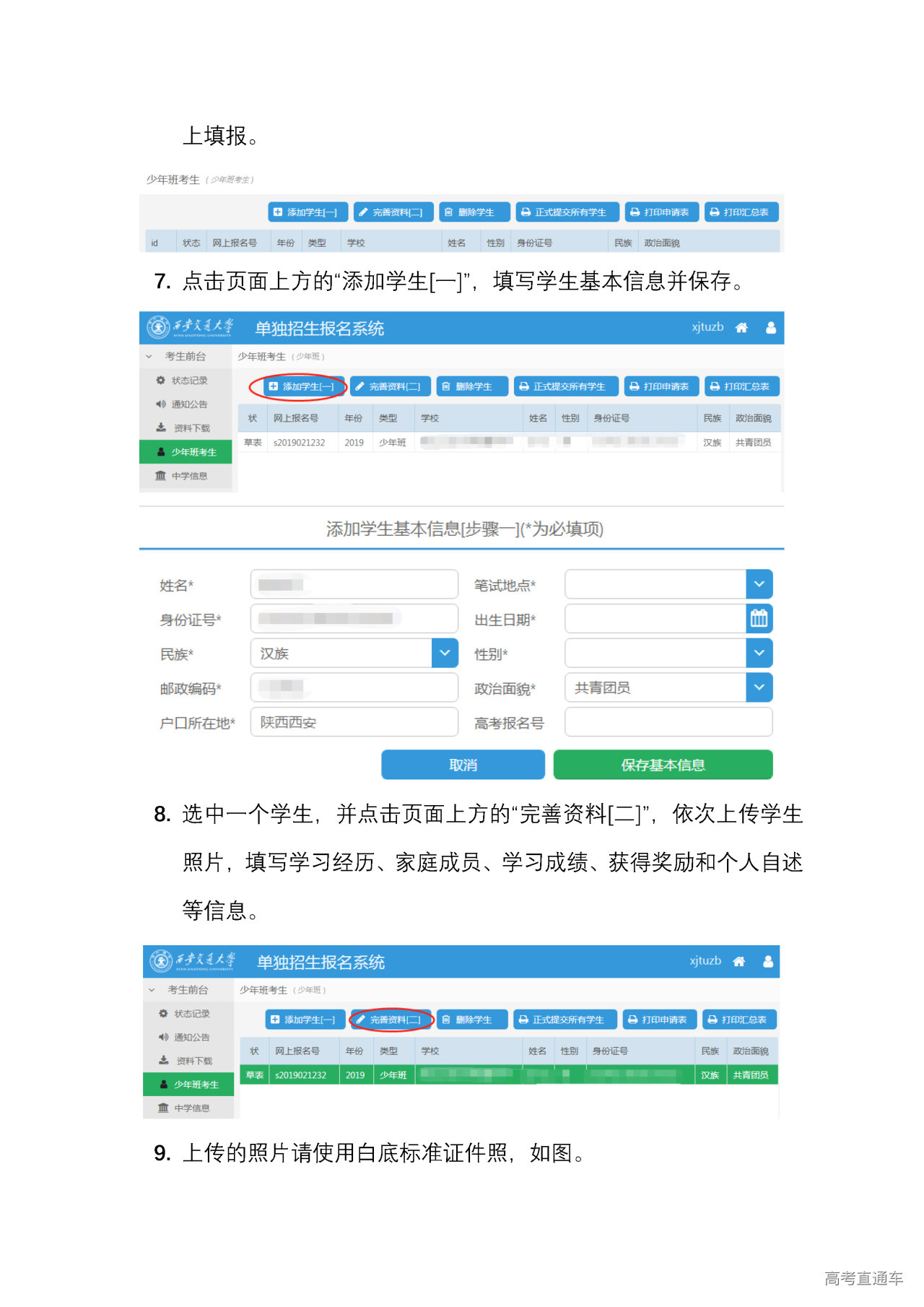
Task: Open the 民族 dropdown showing 汉族
Action: point(445,653)
